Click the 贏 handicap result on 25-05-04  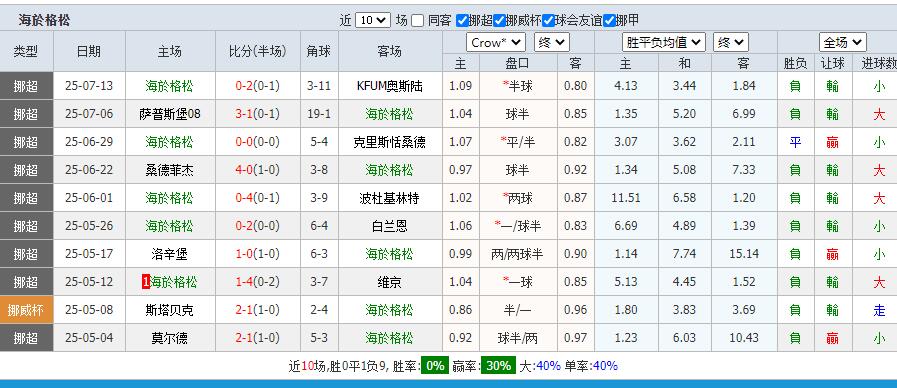(832, 338)
